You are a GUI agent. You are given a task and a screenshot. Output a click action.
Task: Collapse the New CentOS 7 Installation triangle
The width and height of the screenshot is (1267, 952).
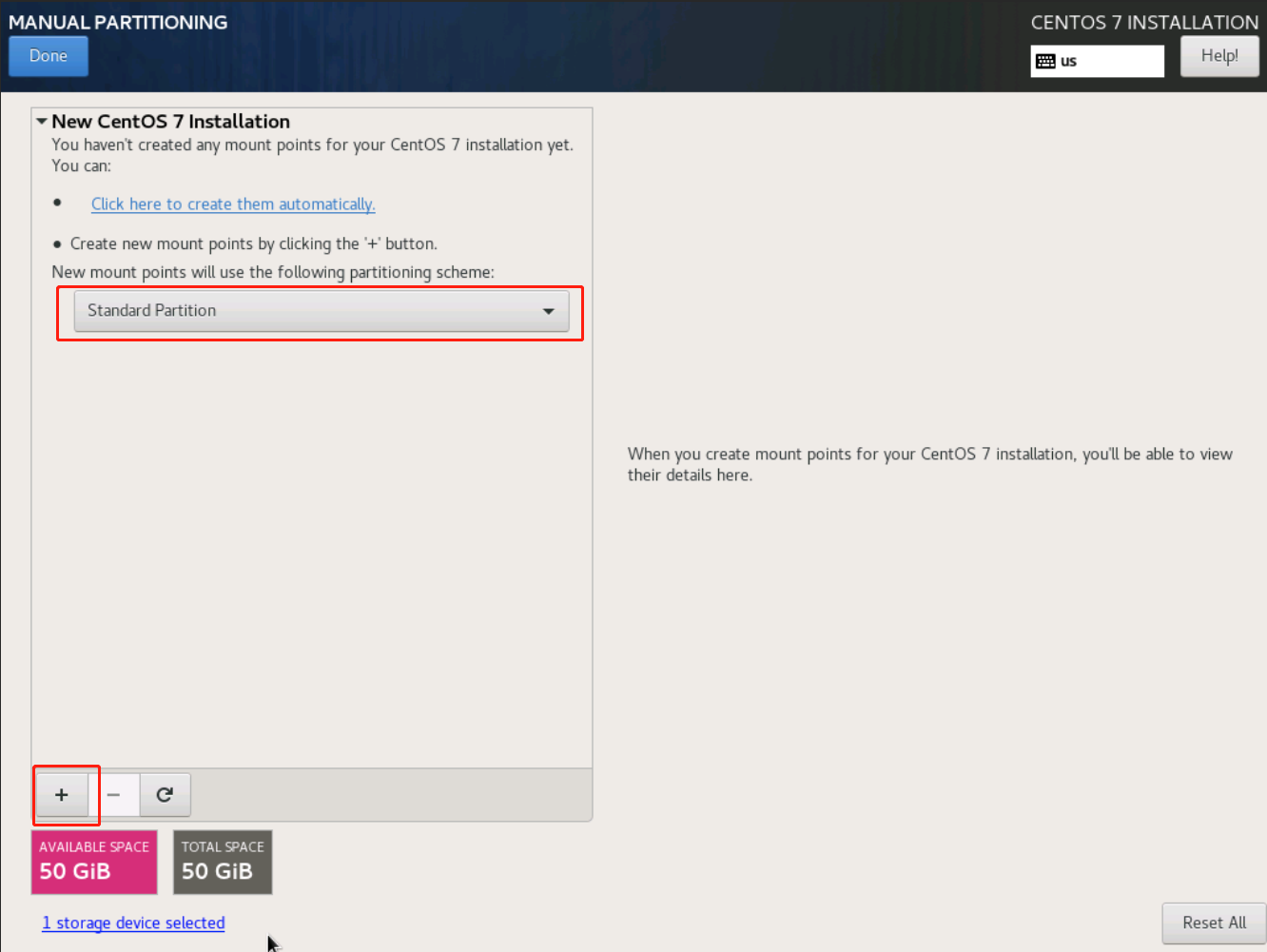(42, 122)
